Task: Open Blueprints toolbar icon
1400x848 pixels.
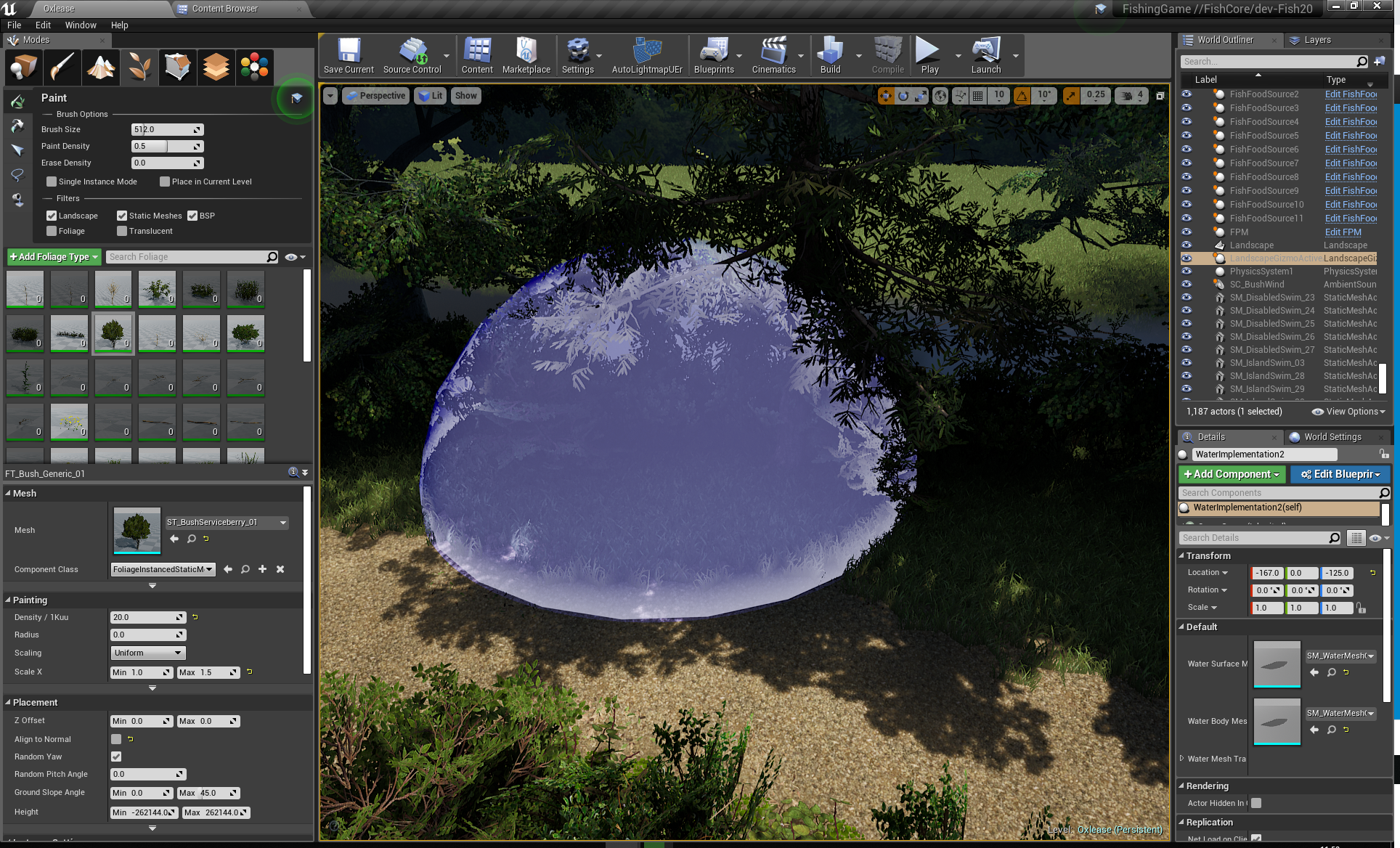Action: click(714, 56)
